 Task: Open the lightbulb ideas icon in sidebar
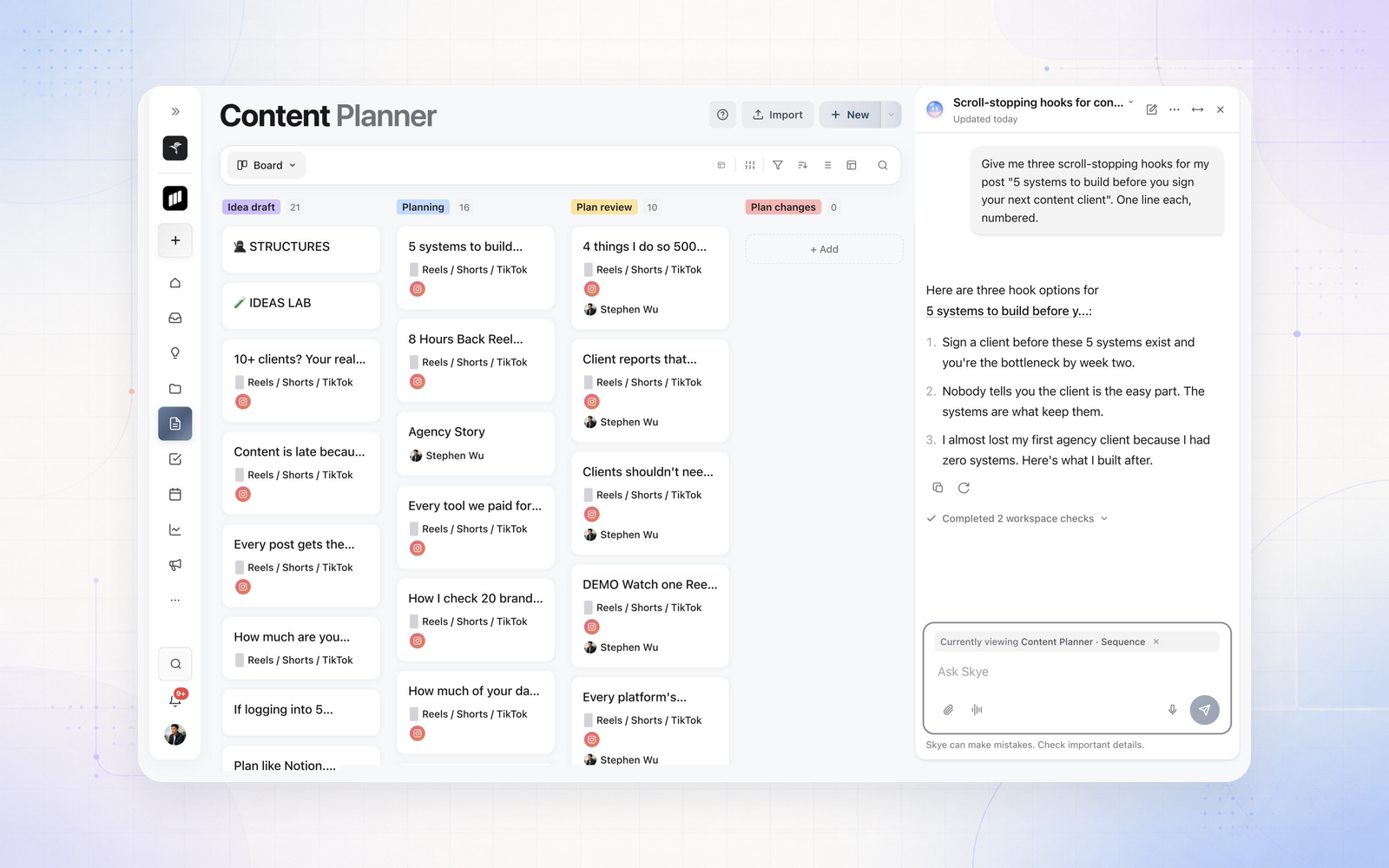point(175,353)
